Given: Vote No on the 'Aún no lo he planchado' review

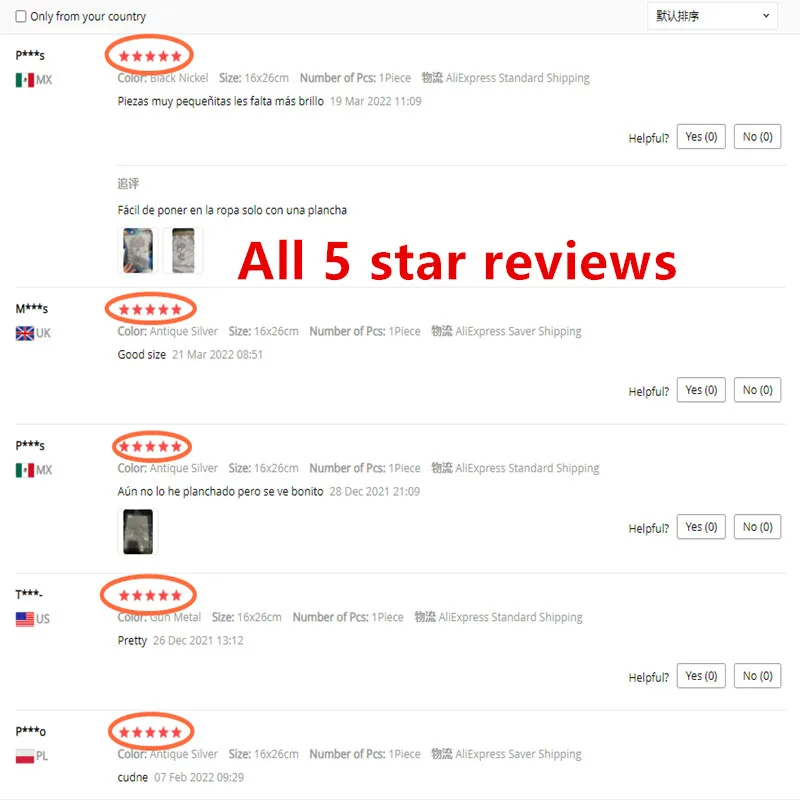Looking at the screenshot, I should click(x=757, y=527).
